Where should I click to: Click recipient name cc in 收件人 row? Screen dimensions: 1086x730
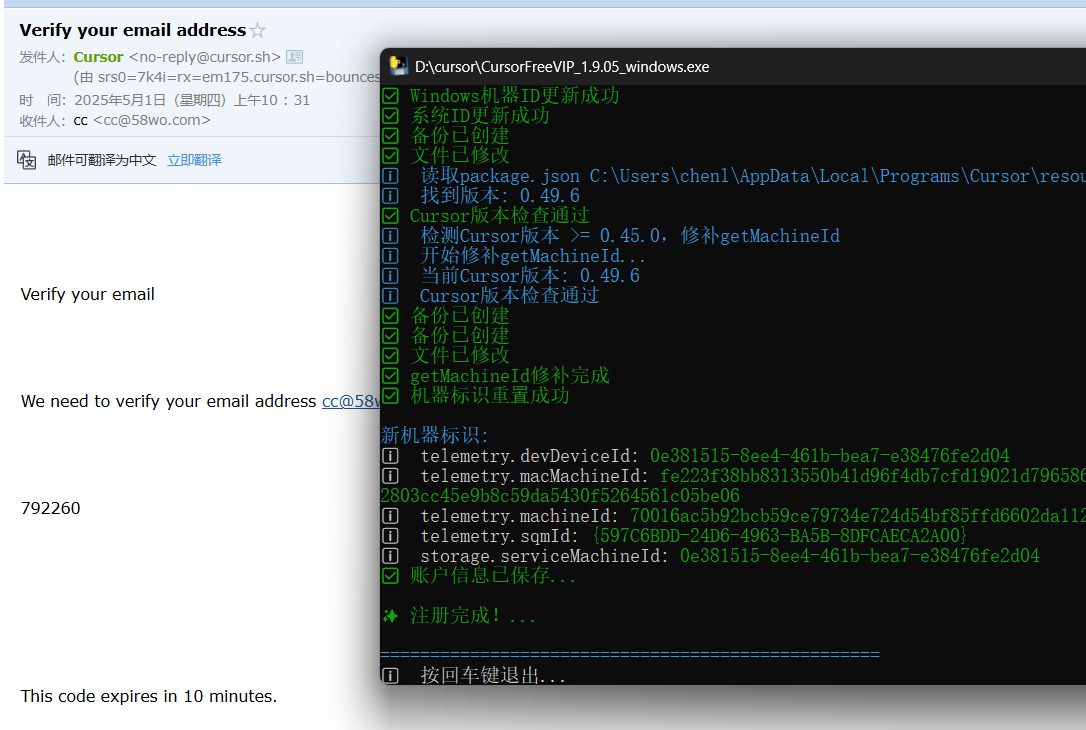tap(81, 120)
